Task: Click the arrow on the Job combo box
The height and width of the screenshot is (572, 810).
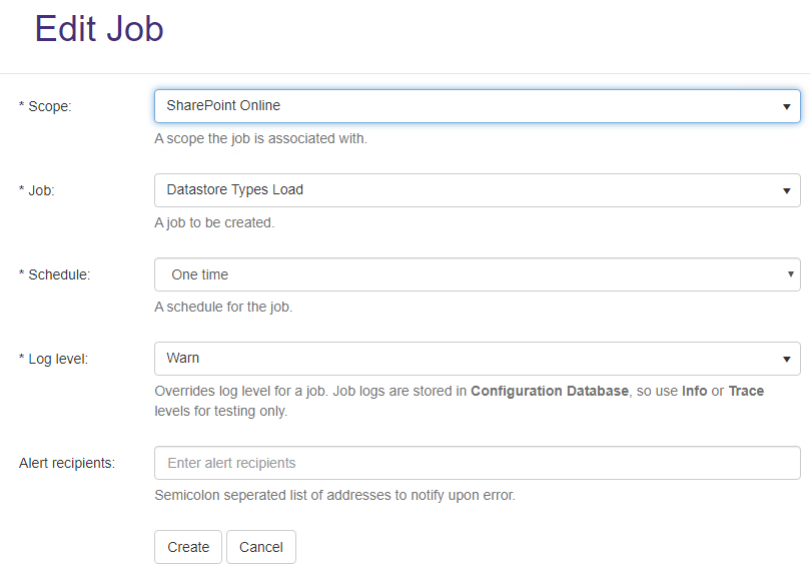Action: (x=787, y=190)
